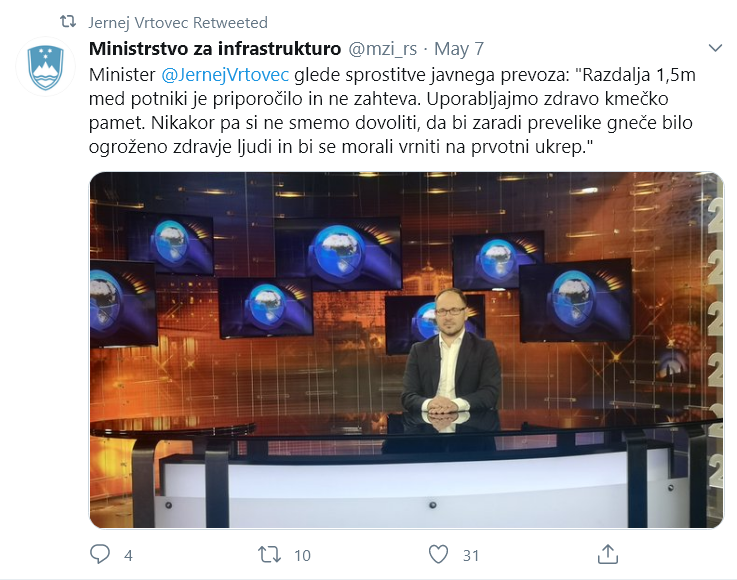Open the Ministrstvo za infrastrukturo avatar
This screenshot has height=580, width=737.
point(46,67)
